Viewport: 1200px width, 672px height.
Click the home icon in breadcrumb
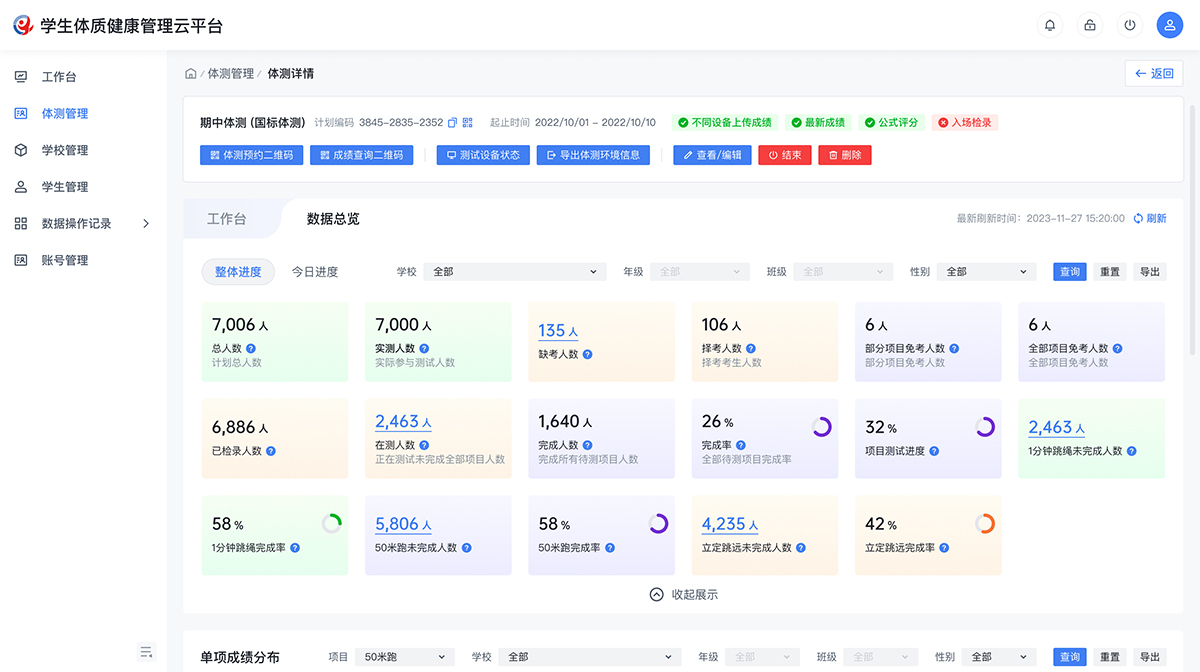(190, 74)
